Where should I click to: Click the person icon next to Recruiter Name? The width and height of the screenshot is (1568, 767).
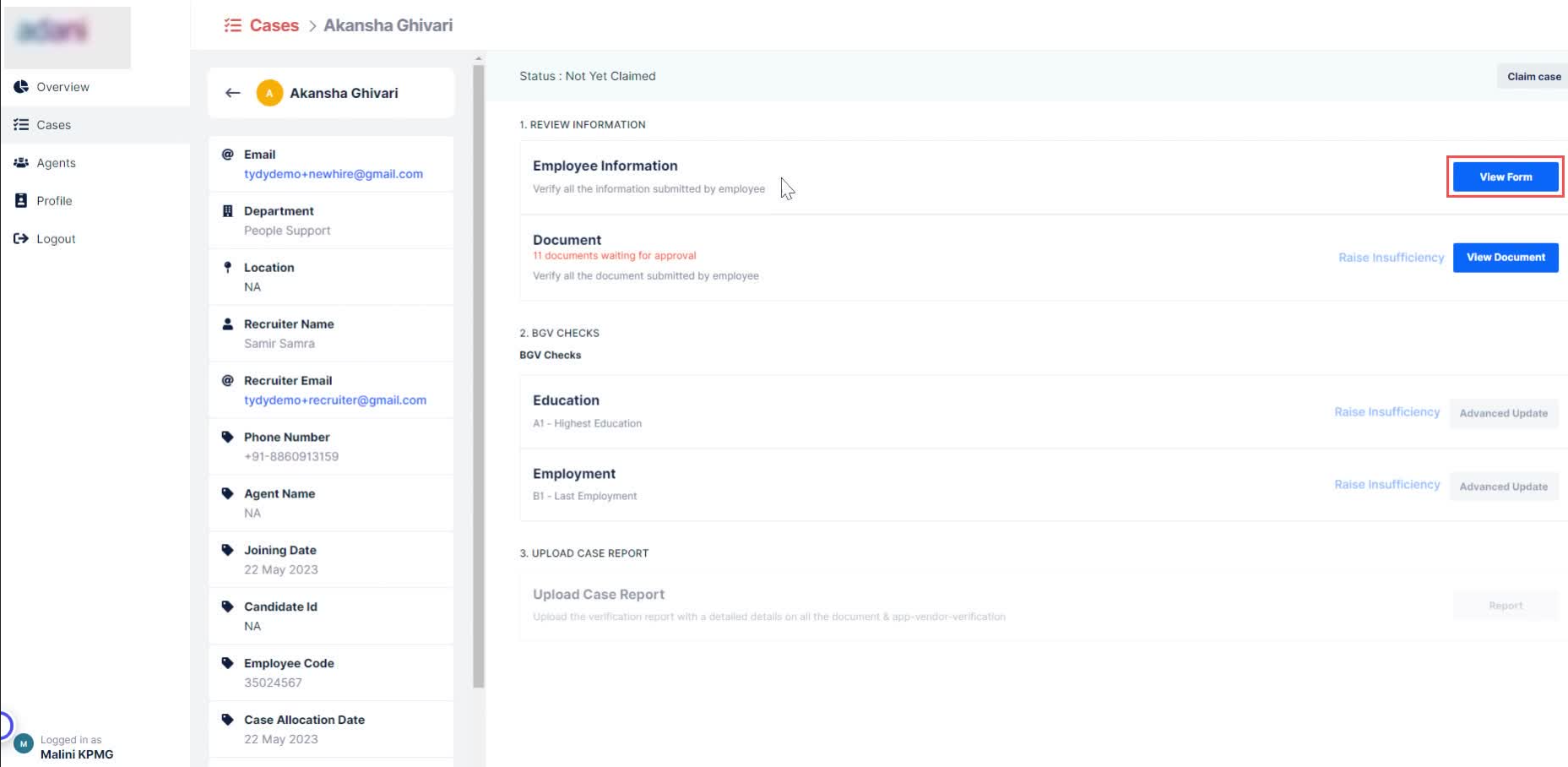point(227,324)
